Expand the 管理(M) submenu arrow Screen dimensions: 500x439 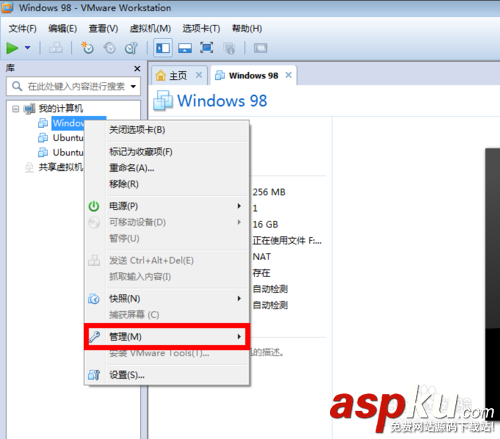pos(239,337)
